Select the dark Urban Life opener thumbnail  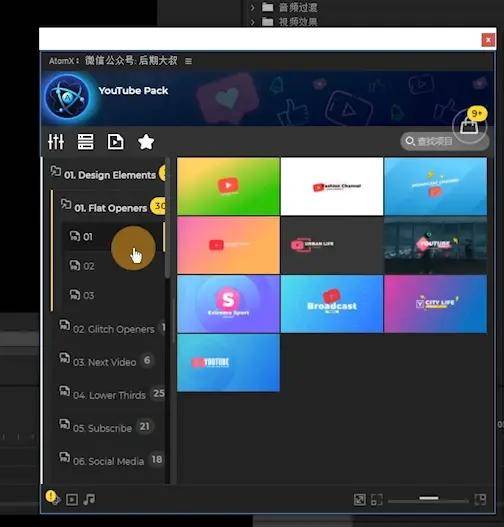[332, 245]
